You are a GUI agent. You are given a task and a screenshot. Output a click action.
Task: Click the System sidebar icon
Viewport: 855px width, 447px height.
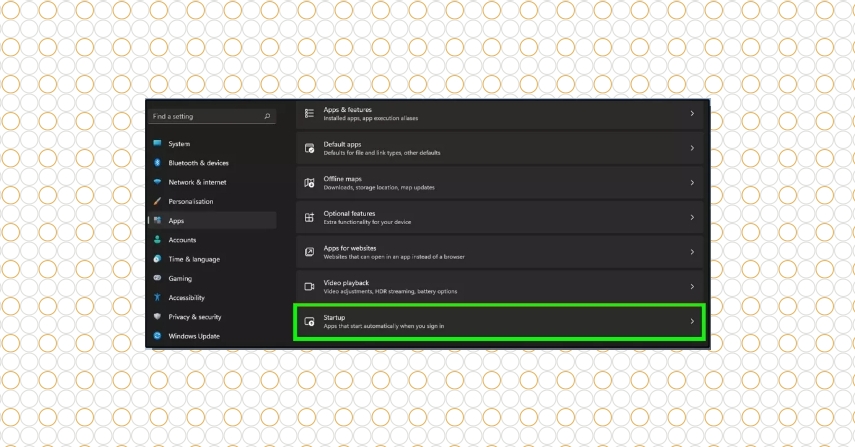[157, 143]
